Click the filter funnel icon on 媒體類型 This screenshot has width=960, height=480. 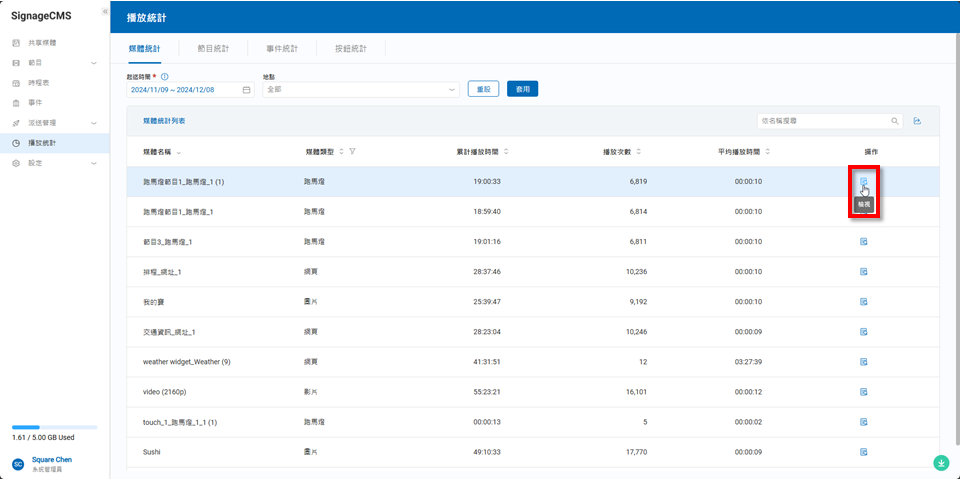353,151
